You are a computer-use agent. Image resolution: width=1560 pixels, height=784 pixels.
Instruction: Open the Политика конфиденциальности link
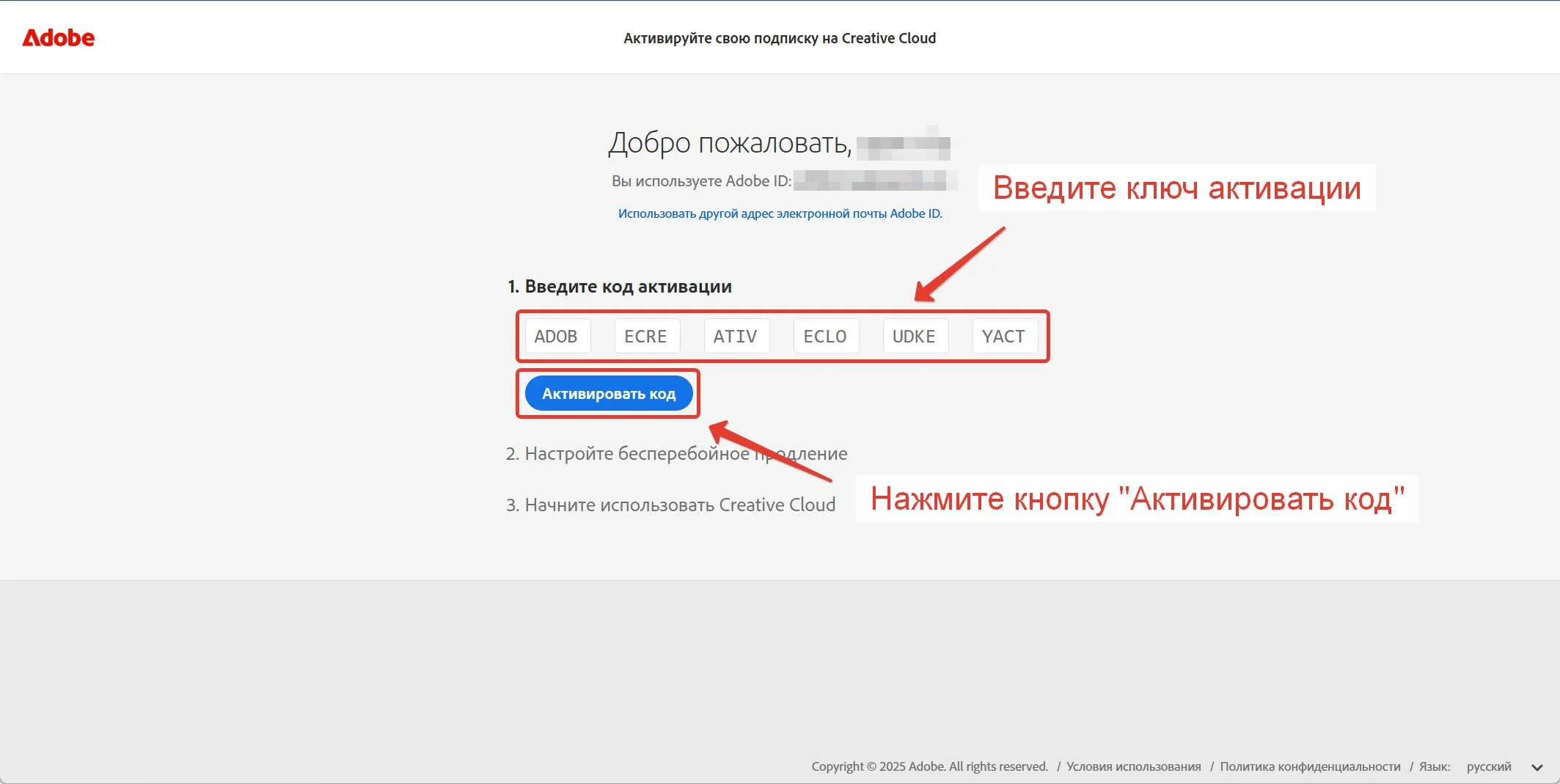pyautogui.click(x=1310, y=766)
